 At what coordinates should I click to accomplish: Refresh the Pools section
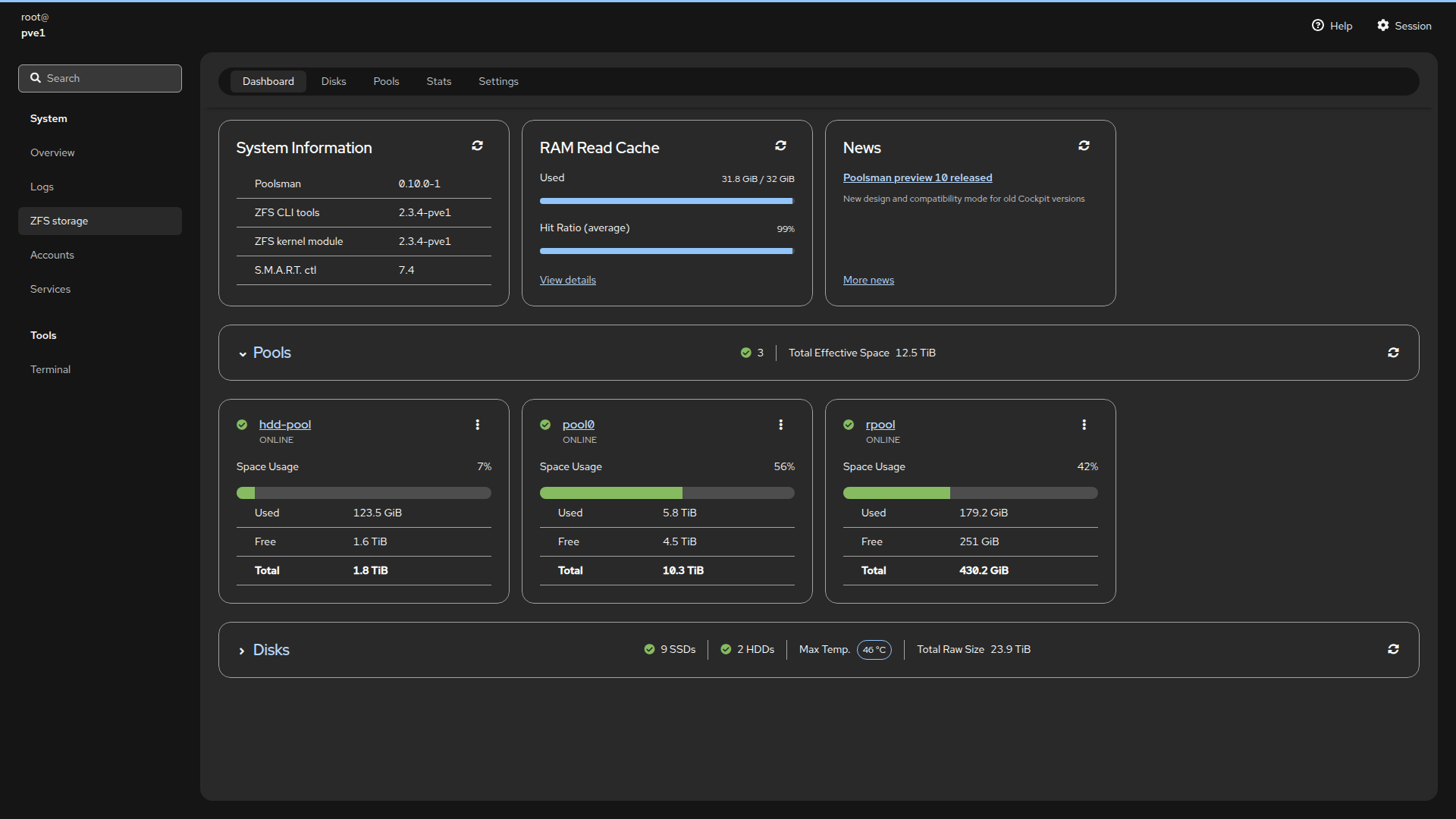click(1393, 353)
